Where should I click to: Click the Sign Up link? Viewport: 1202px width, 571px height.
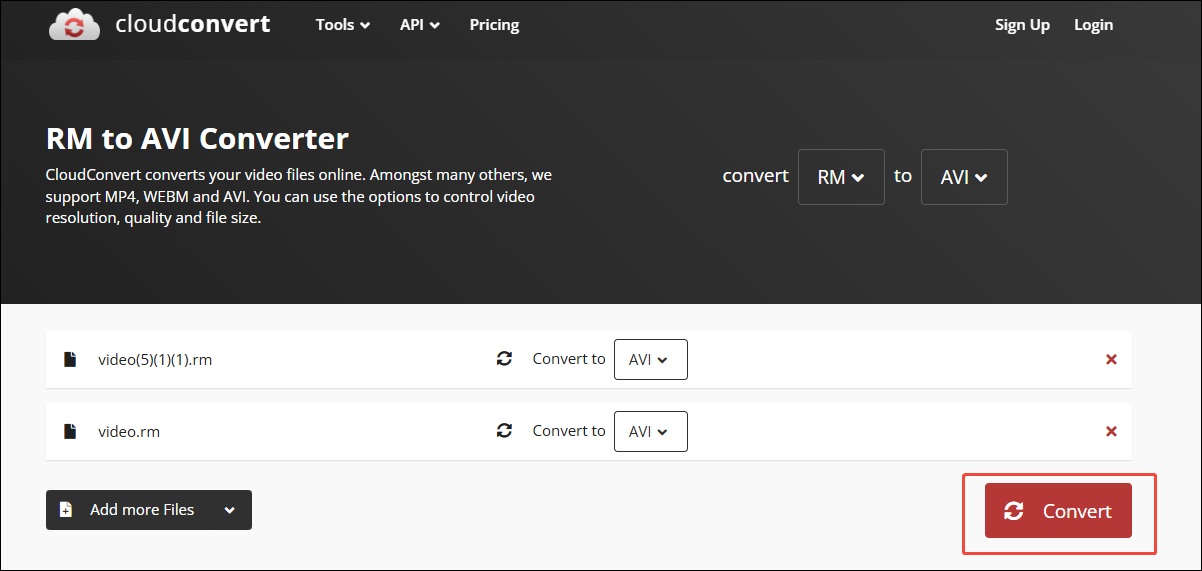pyautogui.click(x=1022, y=25)
